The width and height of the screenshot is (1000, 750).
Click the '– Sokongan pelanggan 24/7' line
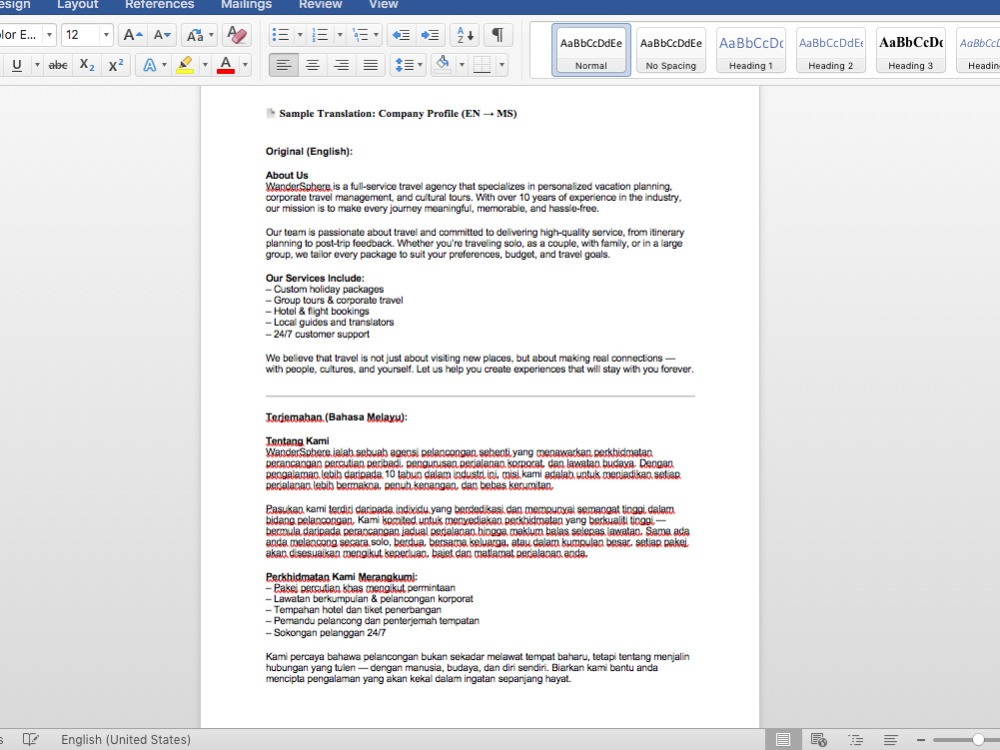pos(326,633)
